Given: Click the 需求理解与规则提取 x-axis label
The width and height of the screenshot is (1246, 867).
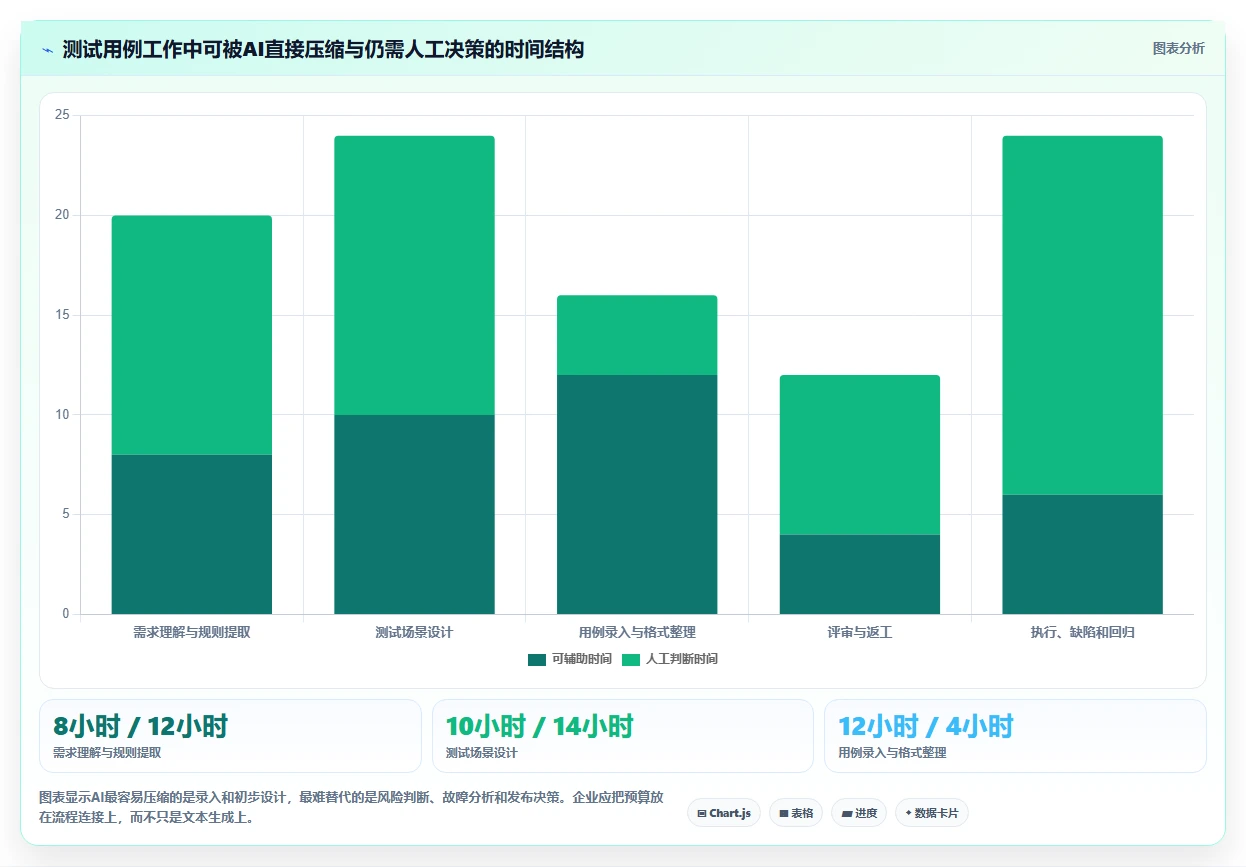Looking at the screenshot, I should pos(192,633).
